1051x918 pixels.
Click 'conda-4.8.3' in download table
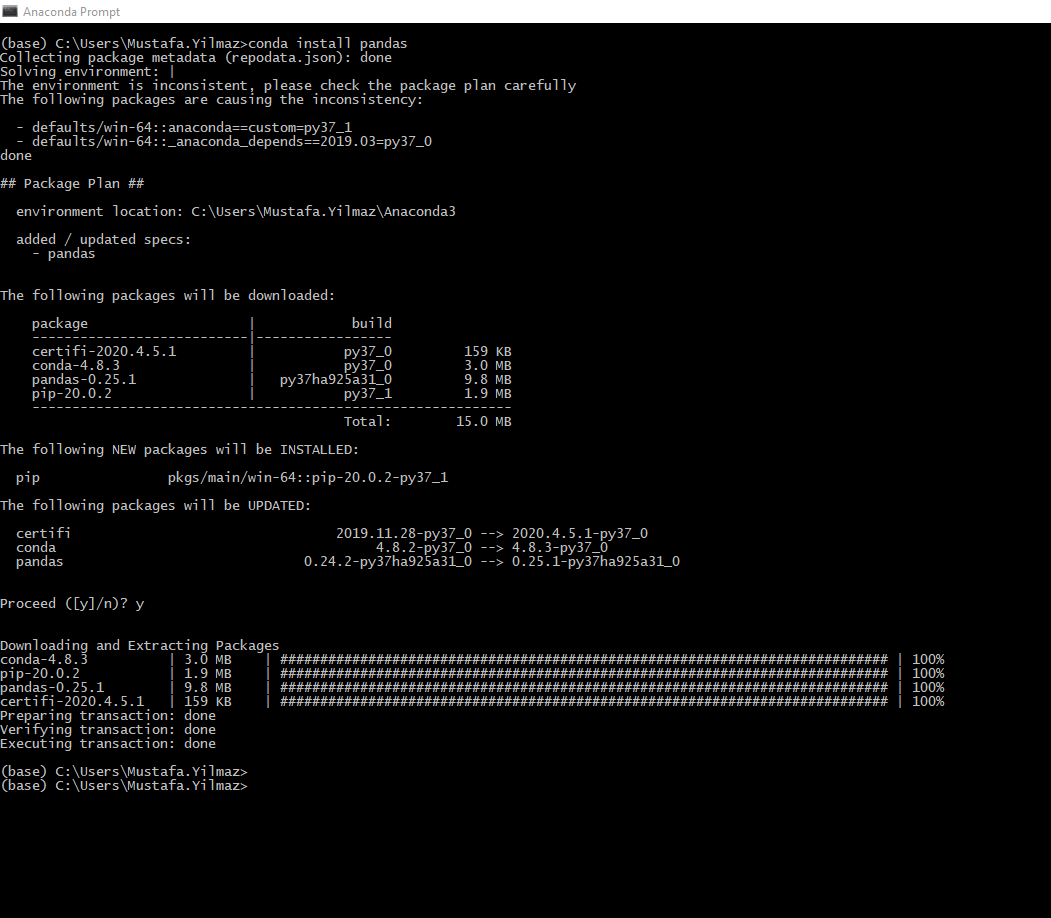(76, 366)
